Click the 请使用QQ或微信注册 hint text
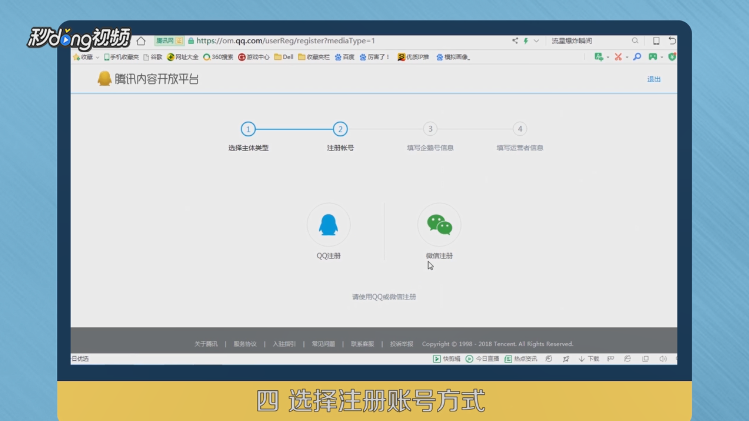This screenshot has width=749, height=421. click(384, 297)
